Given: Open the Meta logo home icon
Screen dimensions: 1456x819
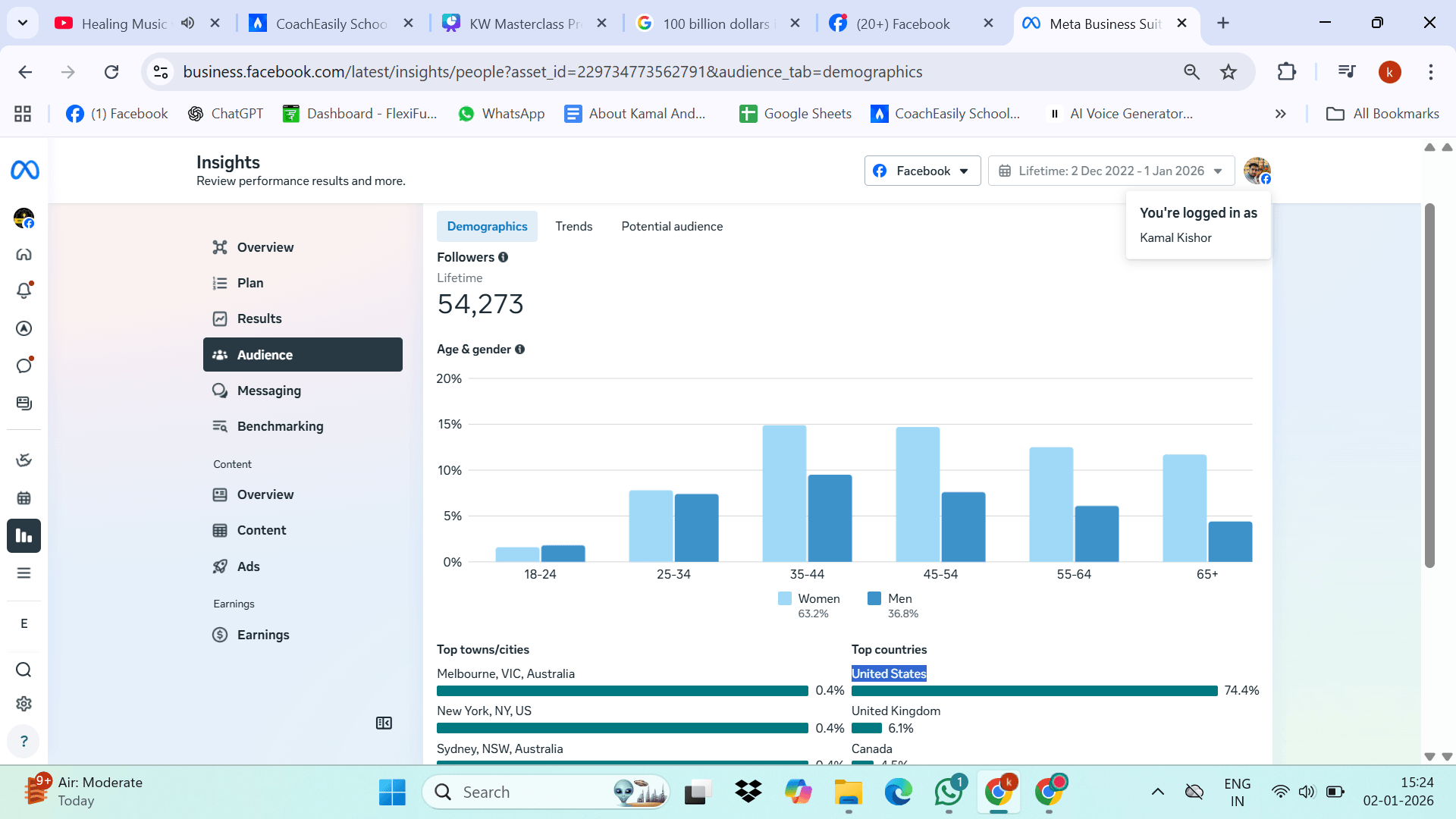Looking at the screenshot, I should 24,171.
